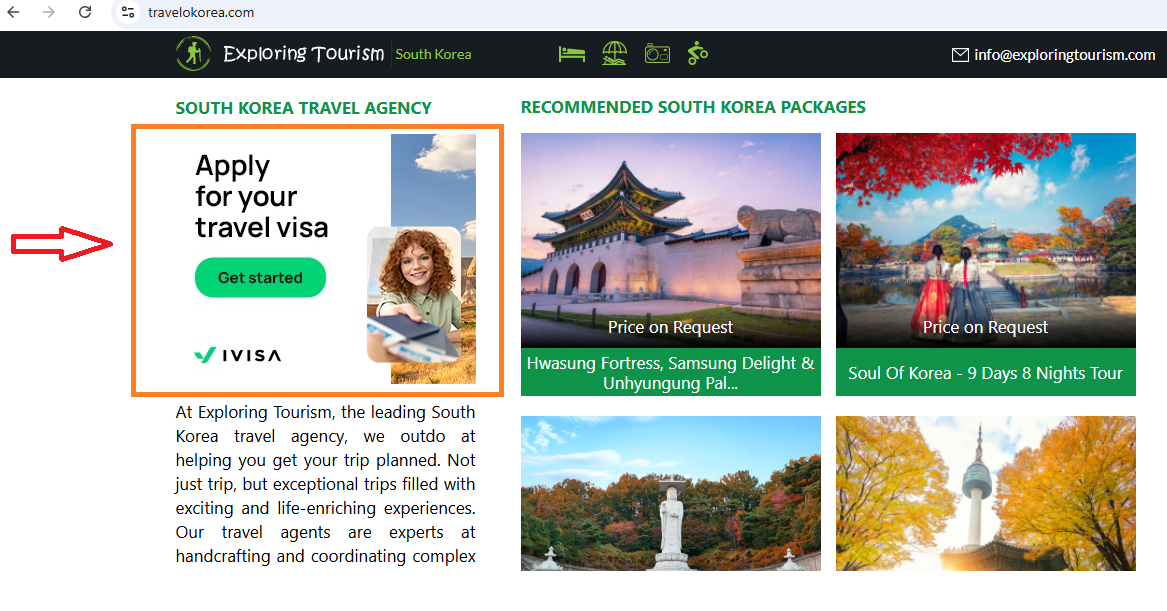This screenshot has height=611, width=1167.
Task: Click the hotels bed icon
Action: point(572,54)
